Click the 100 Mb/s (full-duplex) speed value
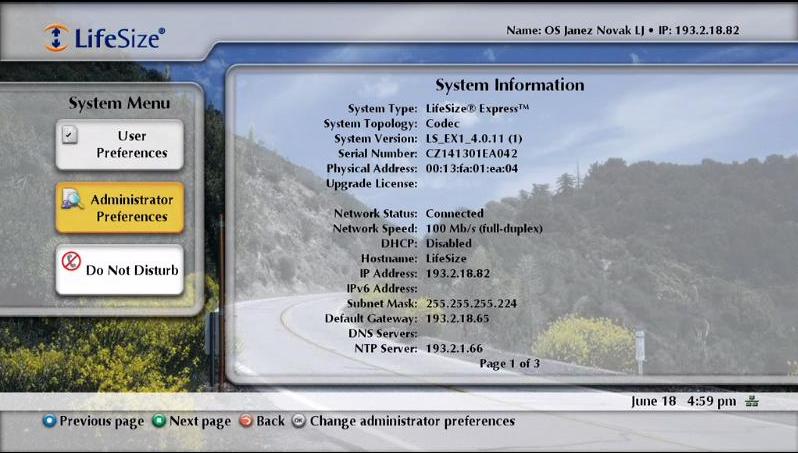Screen dimensions: 798x453 click(x=484, y=229)
